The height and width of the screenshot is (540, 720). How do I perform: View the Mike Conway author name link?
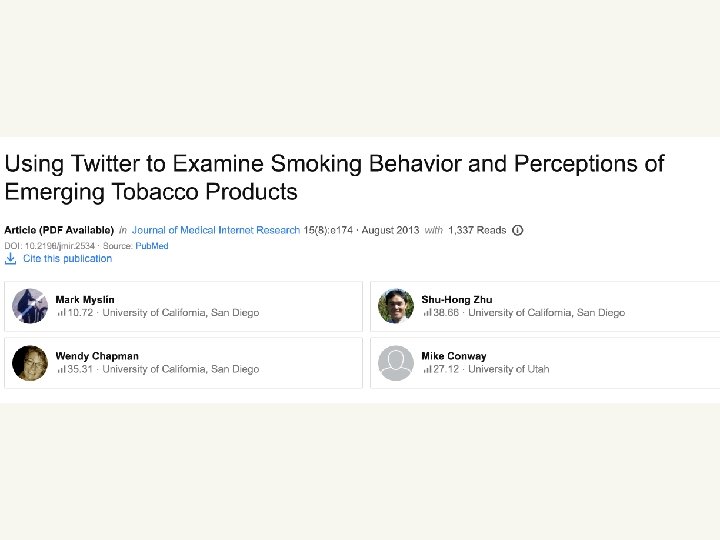454,355
